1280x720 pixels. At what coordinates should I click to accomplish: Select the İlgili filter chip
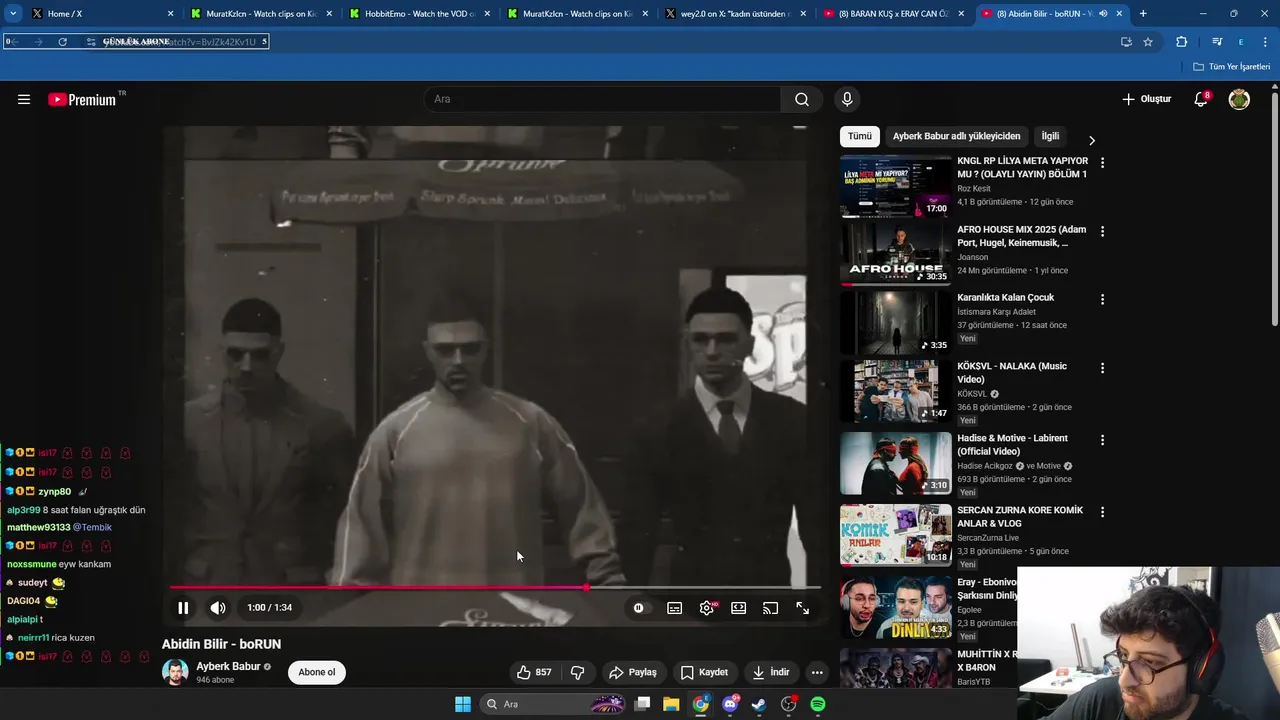(x=1050, y=136)
